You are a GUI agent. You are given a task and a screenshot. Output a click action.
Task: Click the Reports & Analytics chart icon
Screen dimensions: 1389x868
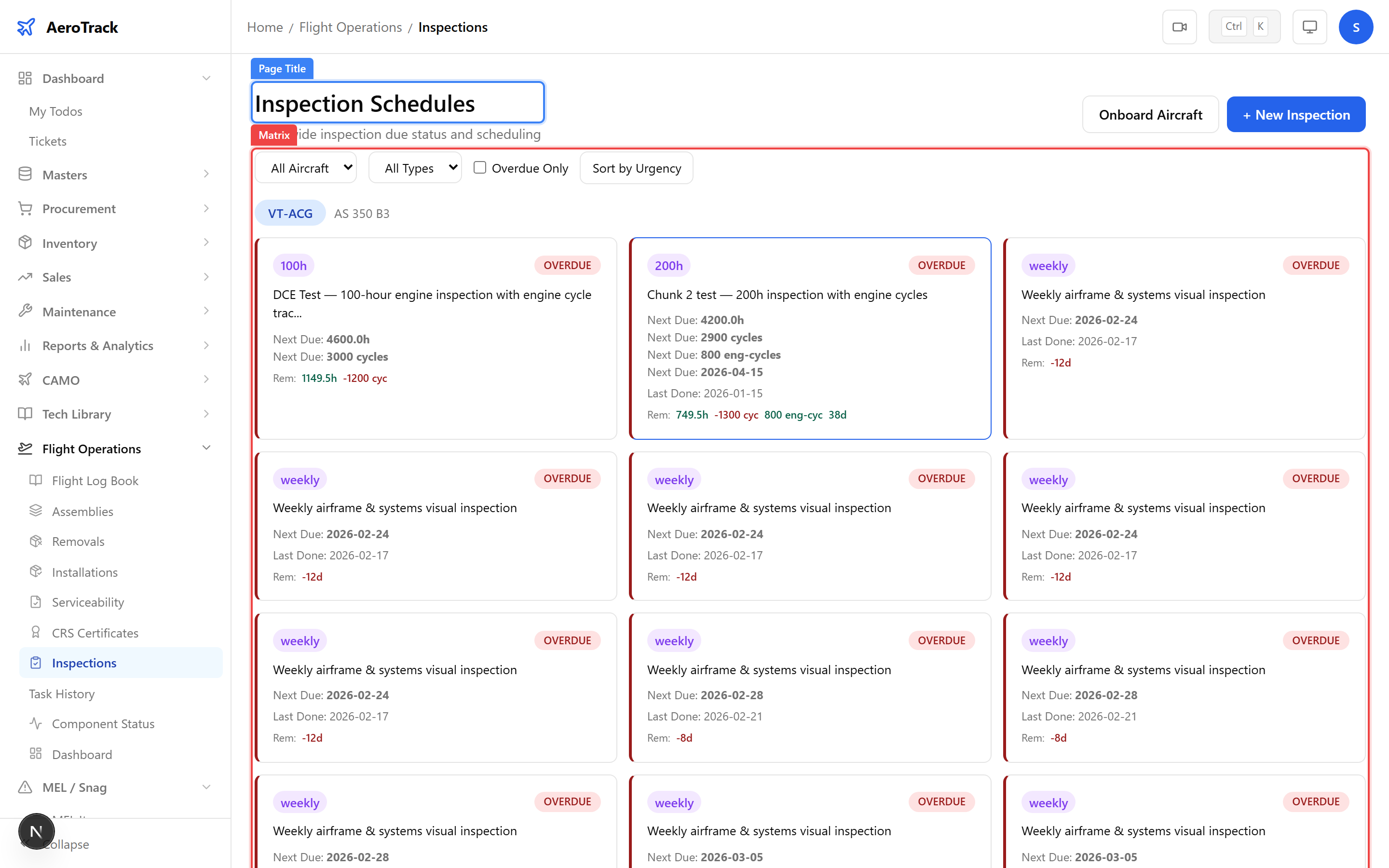click(25, 346)
